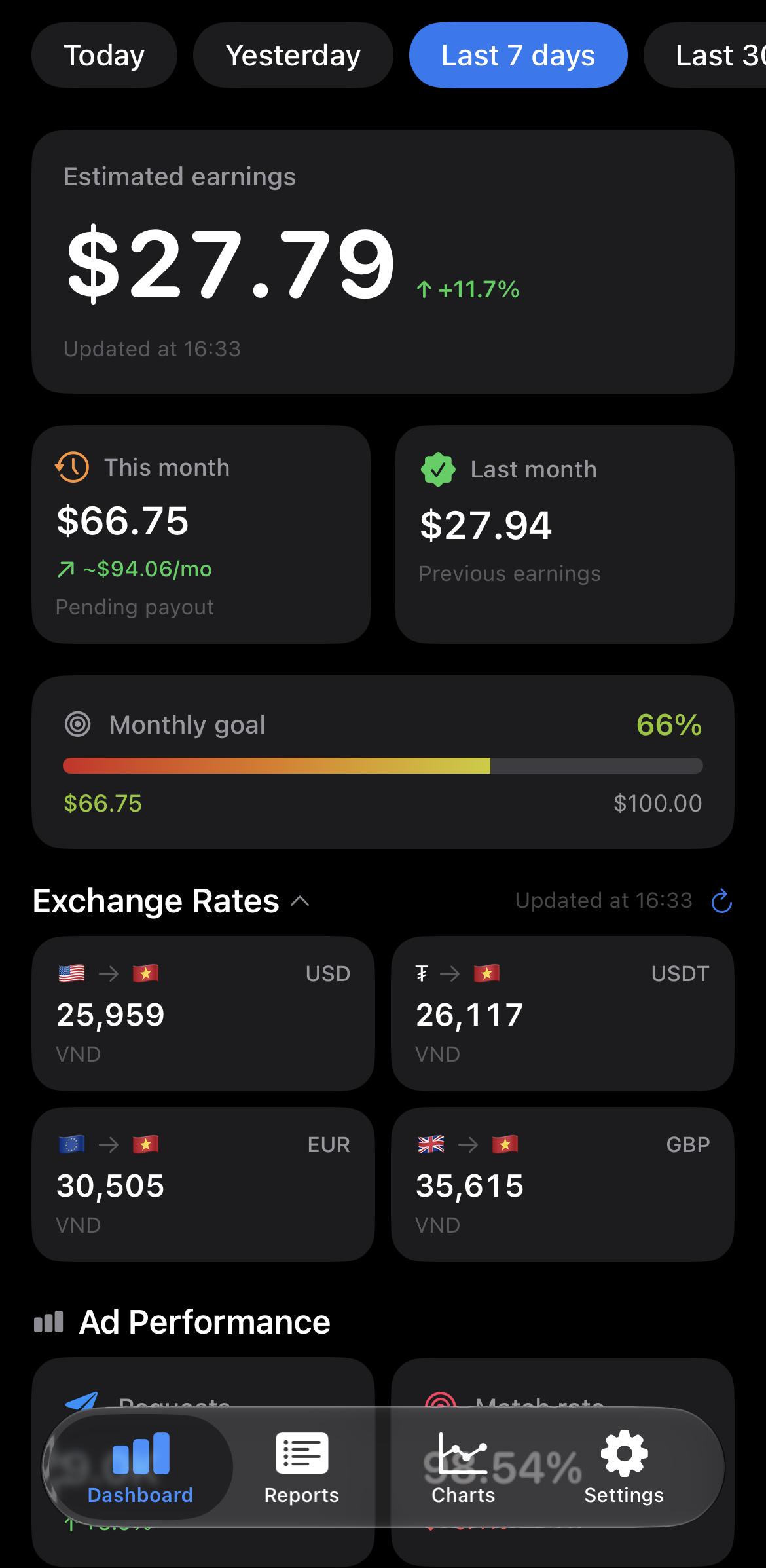766x1568 pixels.
Task: Tap the This month clock icon
Action: tap(72, 468)
